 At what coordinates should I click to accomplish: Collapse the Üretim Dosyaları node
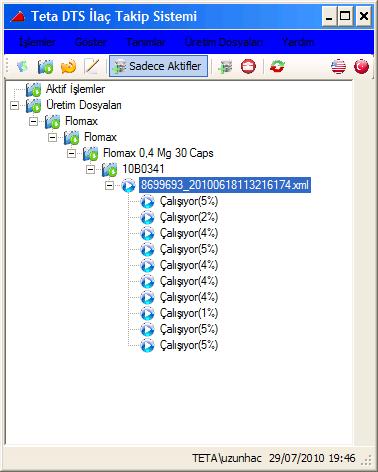14,105
